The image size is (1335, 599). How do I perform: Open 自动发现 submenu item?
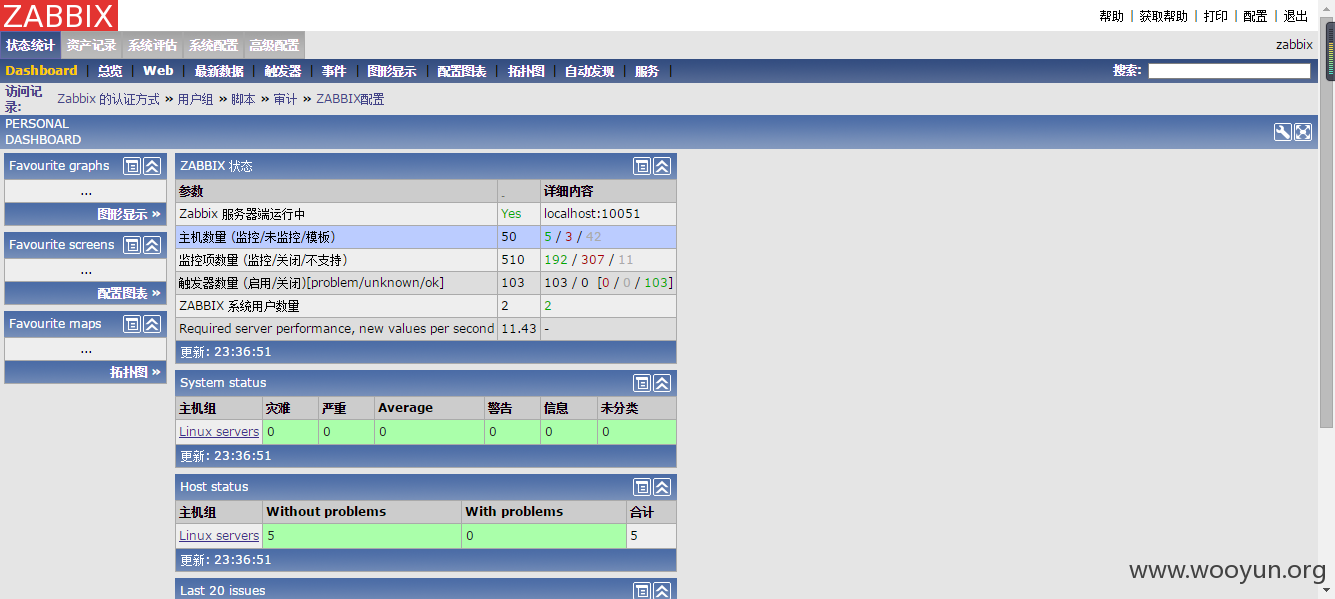click(590, 71)
